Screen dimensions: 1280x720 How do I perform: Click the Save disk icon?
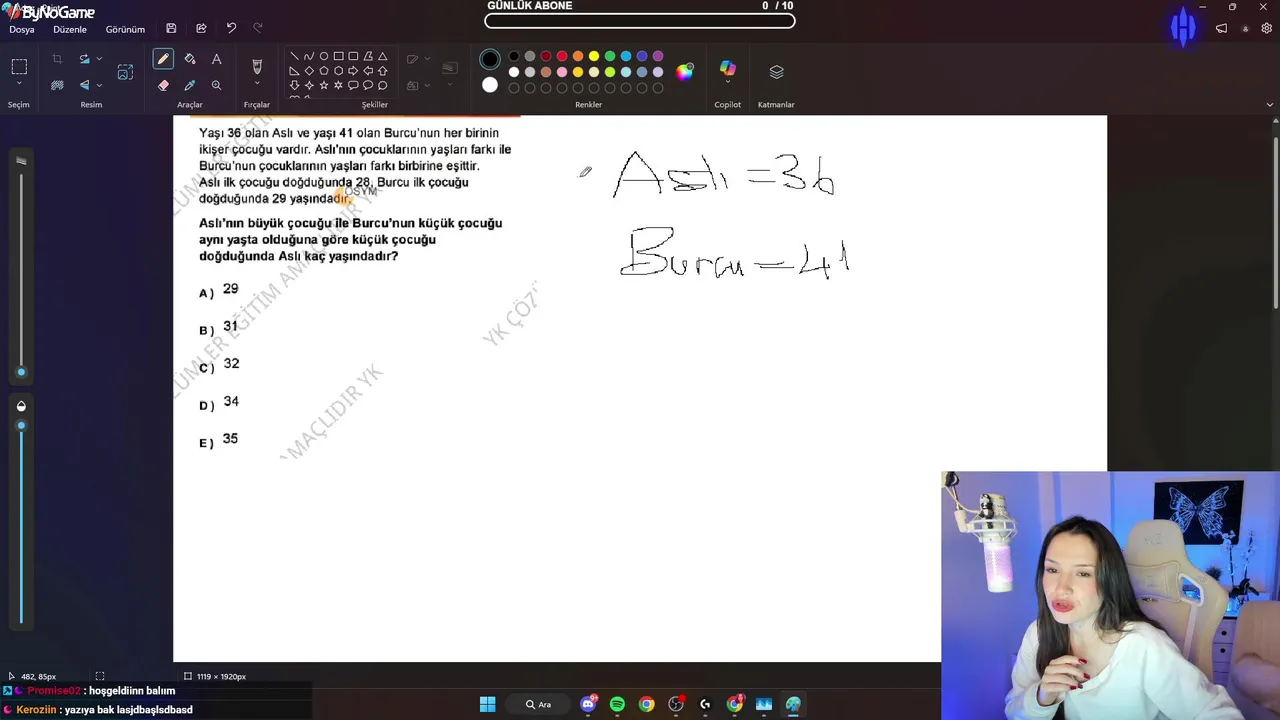click(x=171, y=29)
